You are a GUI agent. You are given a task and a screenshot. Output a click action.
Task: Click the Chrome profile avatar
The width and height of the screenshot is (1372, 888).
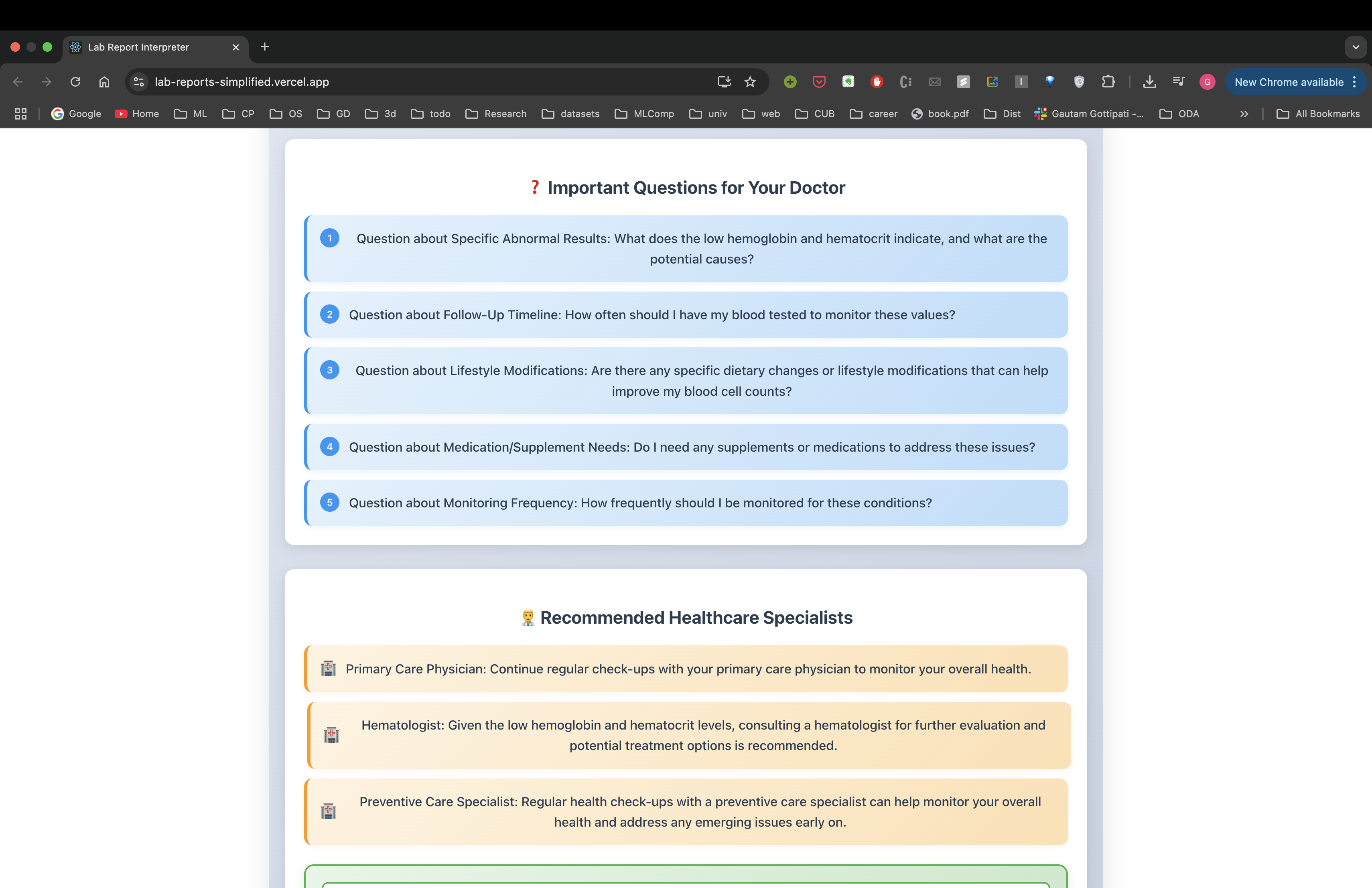tap(1207, 82)
